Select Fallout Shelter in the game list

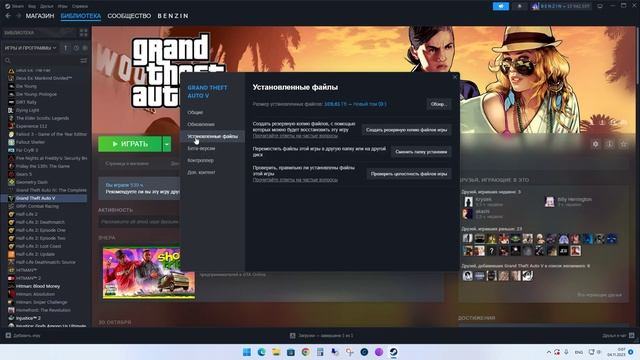coord(30,142)
